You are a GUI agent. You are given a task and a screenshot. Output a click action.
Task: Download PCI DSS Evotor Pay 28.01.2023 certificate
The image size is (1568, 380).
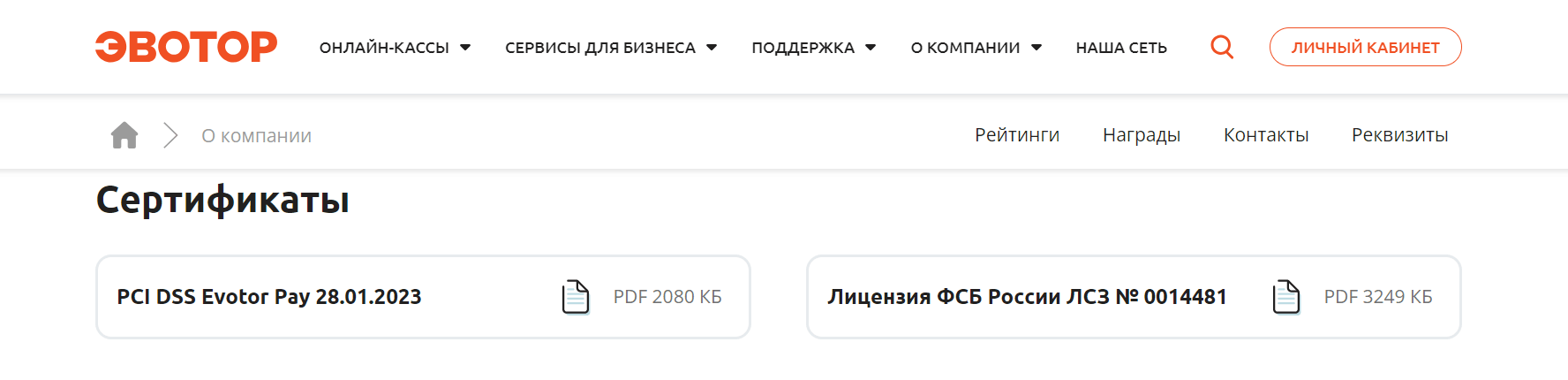(x=423, y=297)
